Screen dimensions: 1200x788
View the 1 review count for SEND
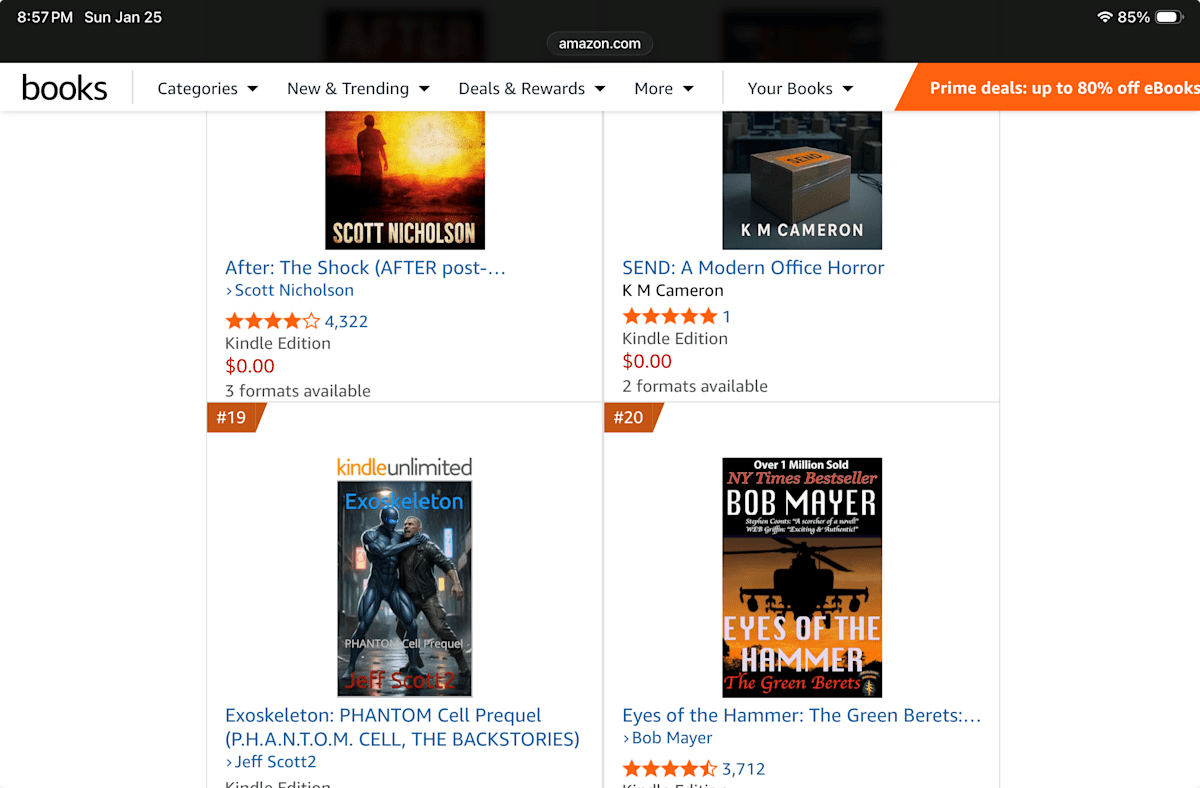tap(727, 316)
